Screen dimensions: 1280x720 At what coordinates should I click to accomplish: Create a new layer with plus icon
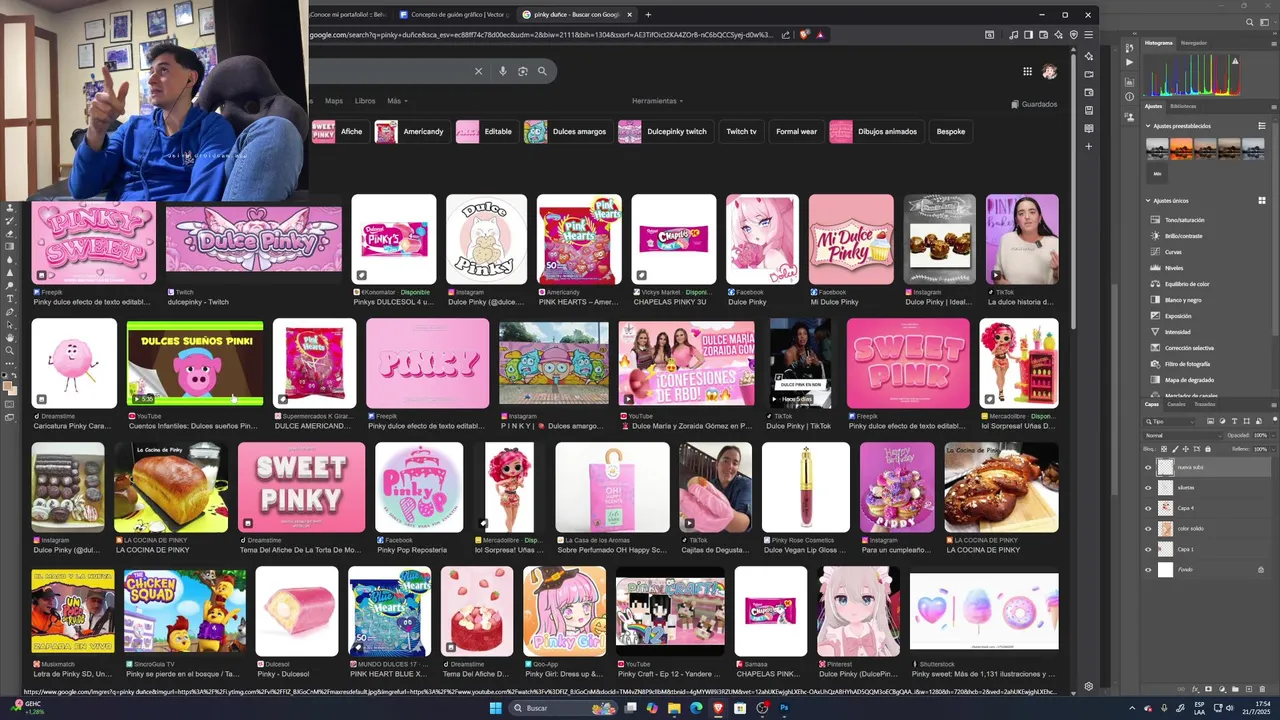tap(1249, 689)
